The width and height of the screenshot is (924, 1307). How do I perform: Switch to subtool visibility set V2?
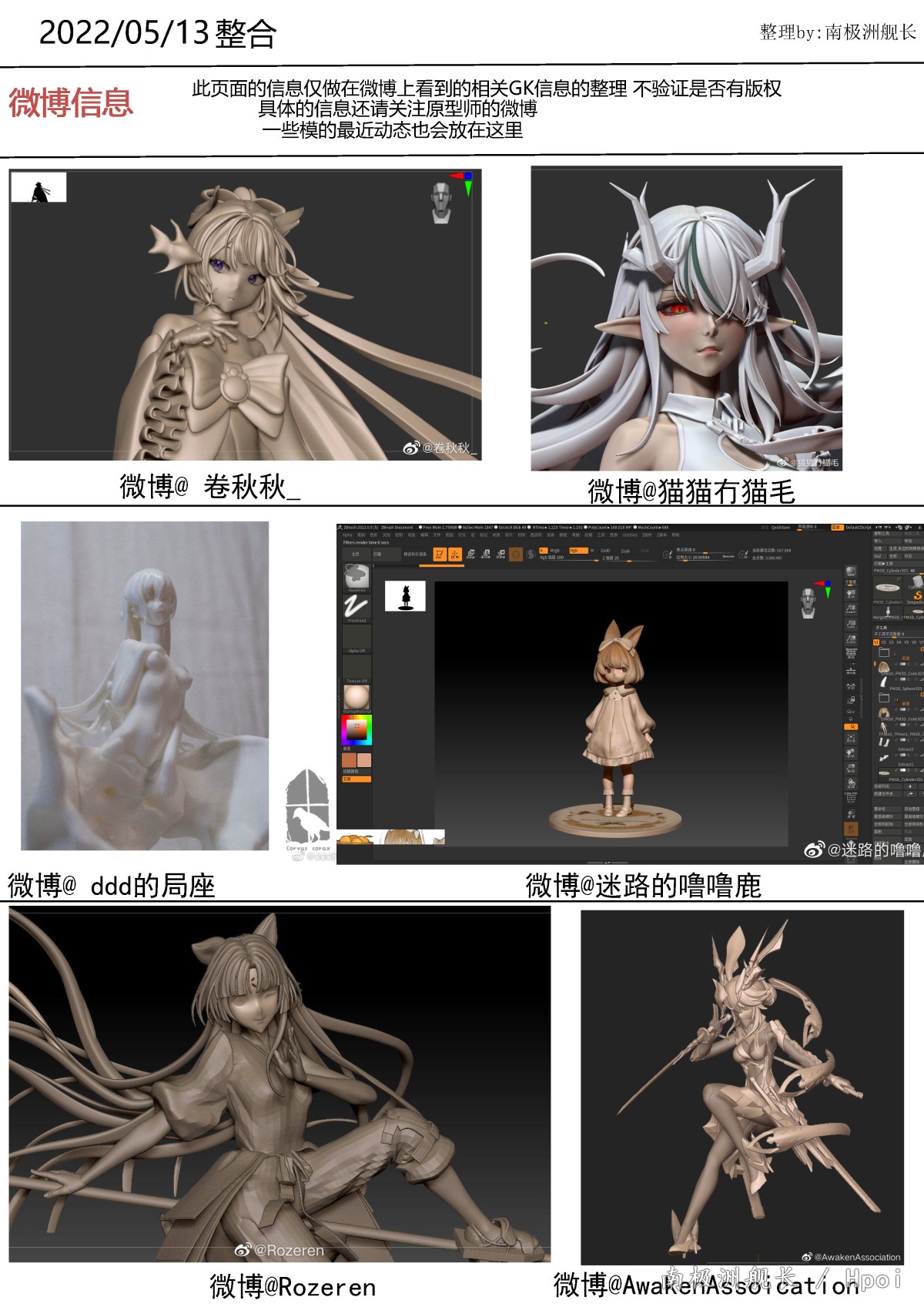(x=884, y=642)
